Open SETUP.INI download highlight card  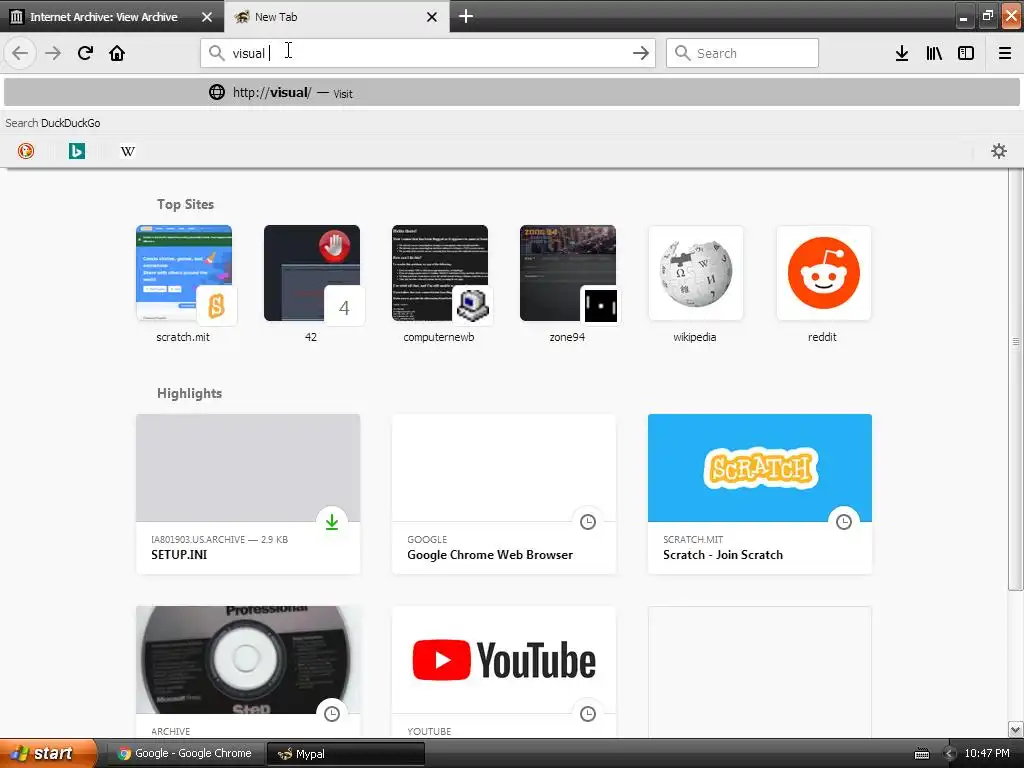point(248,494)
